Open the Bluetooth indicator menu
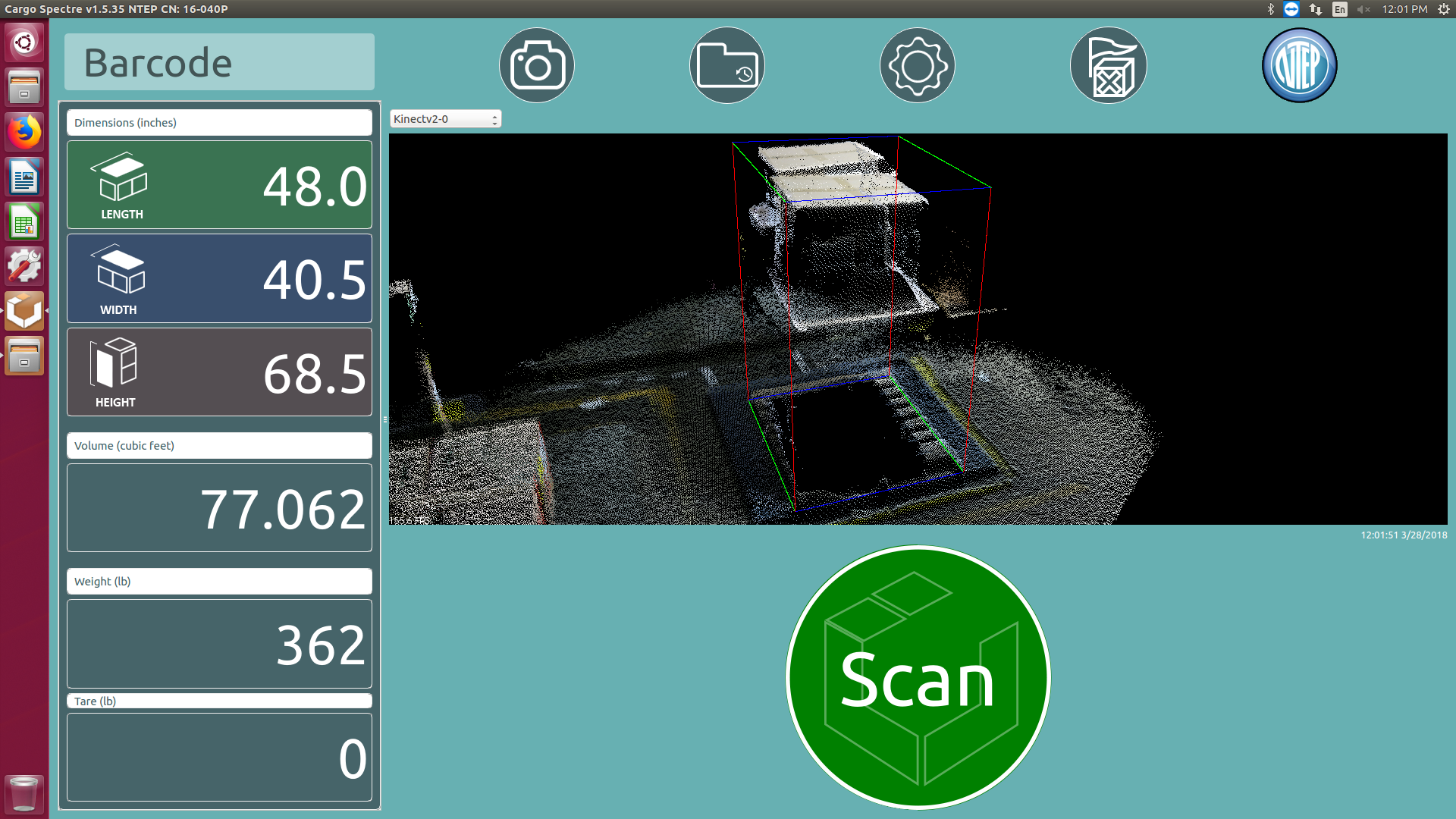1456x819 pixels. click(x=1271, y=9)
